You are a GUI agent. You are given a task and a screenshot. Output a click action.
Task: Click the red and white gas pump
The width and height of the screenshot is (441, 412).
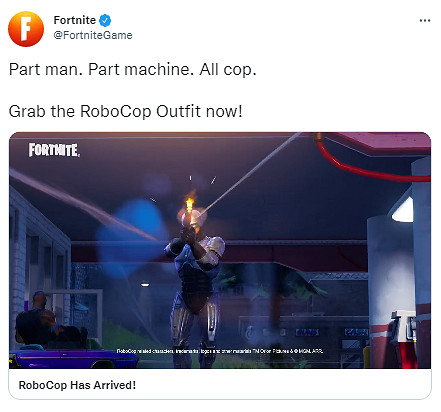(x=405, y=338)
